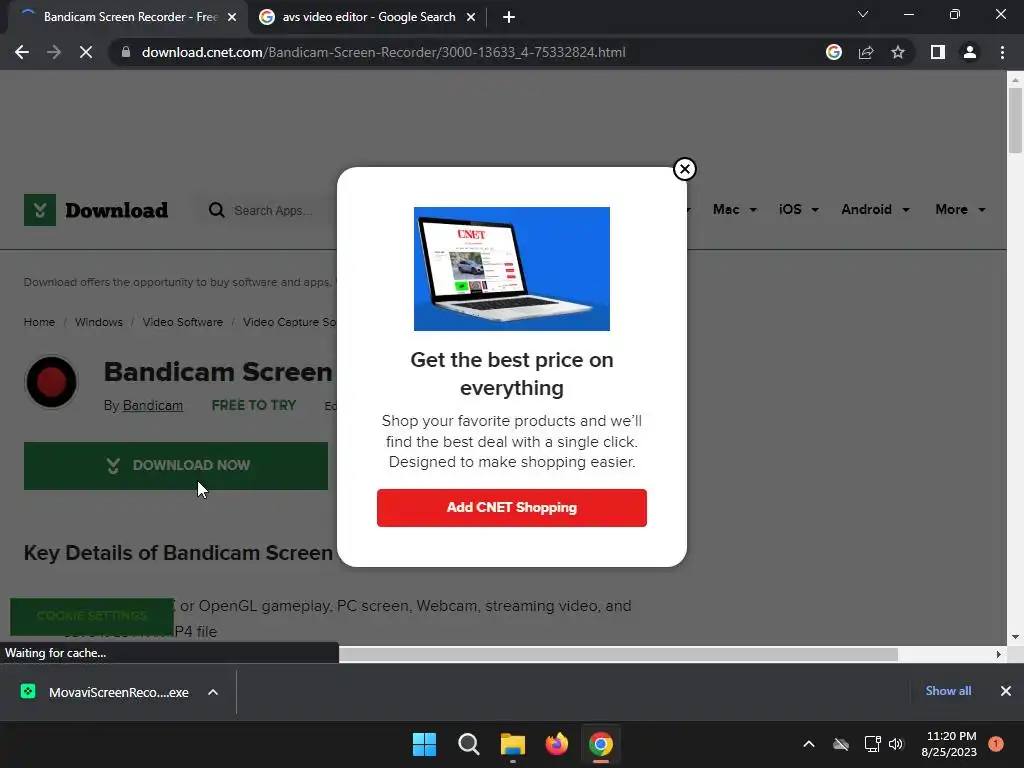Open volume control tray icon
The image size is (1024, 768).
click(896, 744)
